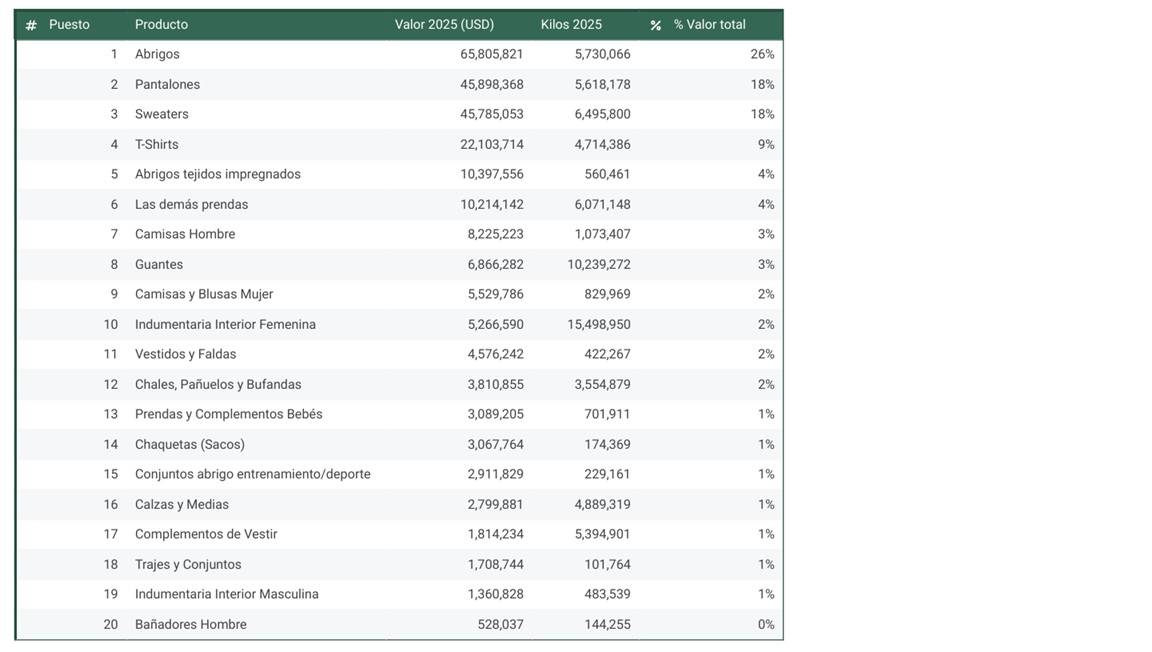Click value 45,785,053 for Sweaters
The height and width of the screenshot is (652, 1152).
pyautogui.click(x=492, y=114)
